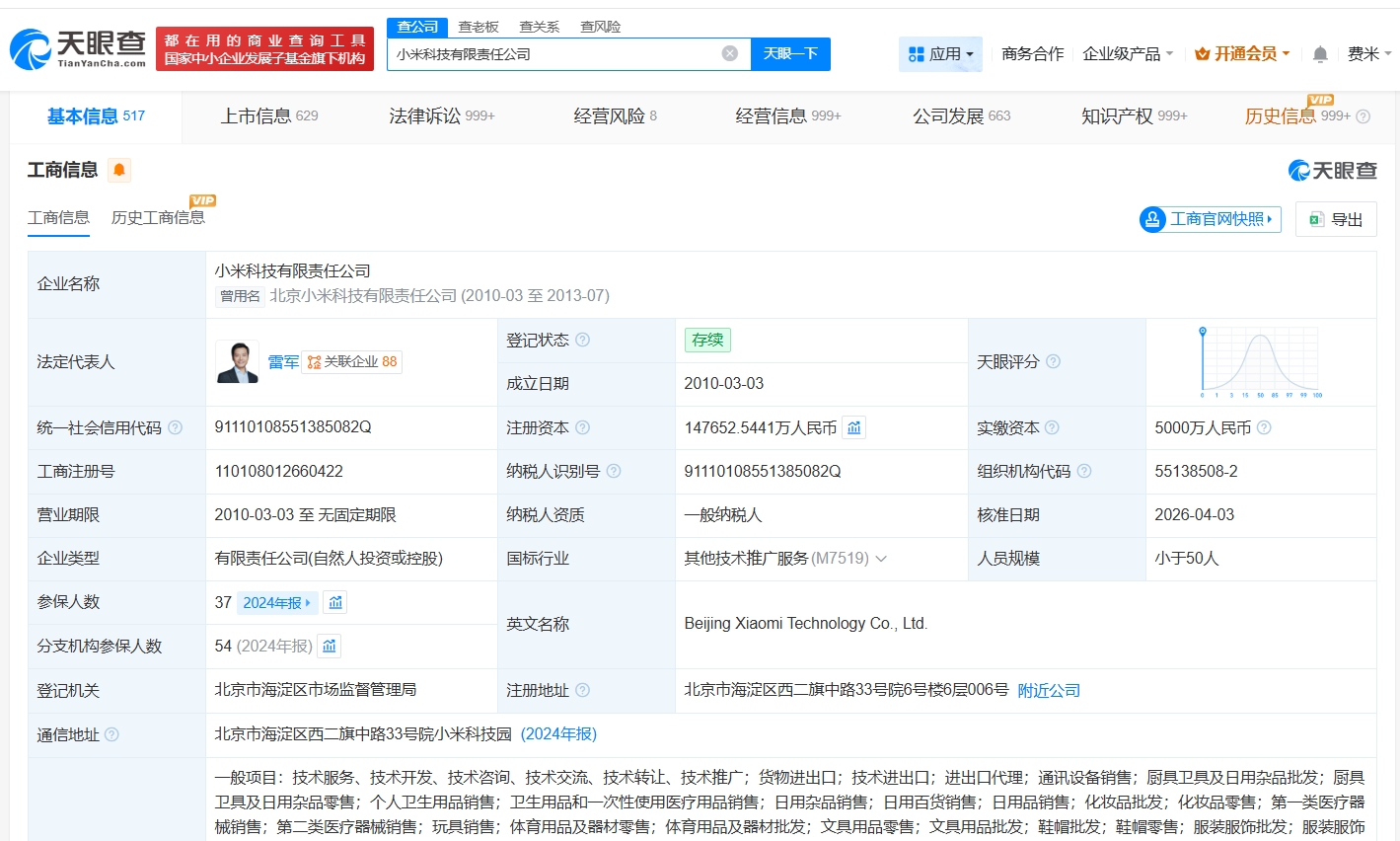Clear the search box with X icon
1400x841 pixels.
pos(730,53)
